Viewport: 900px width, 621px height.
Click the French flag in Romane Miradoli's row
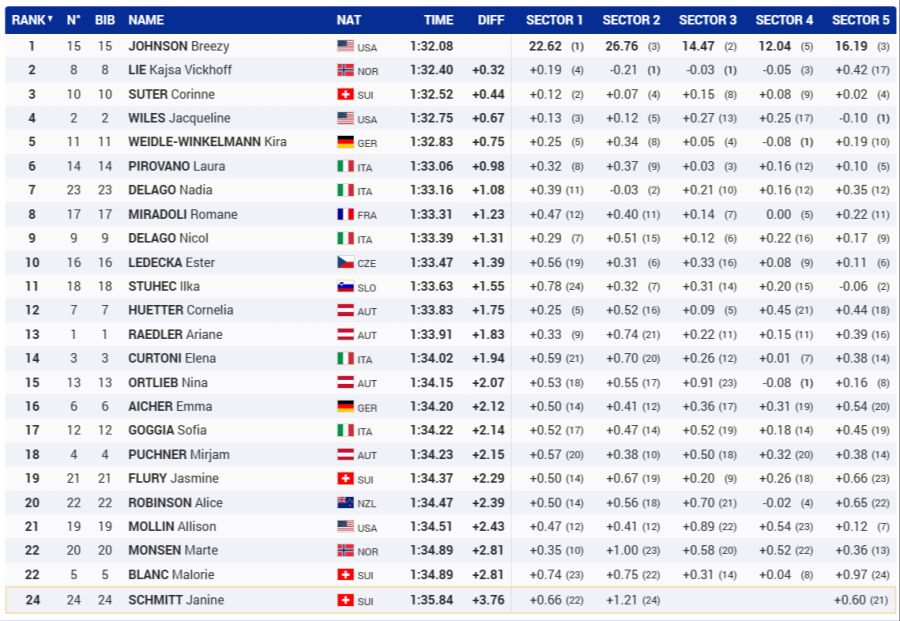coord(346,214)
